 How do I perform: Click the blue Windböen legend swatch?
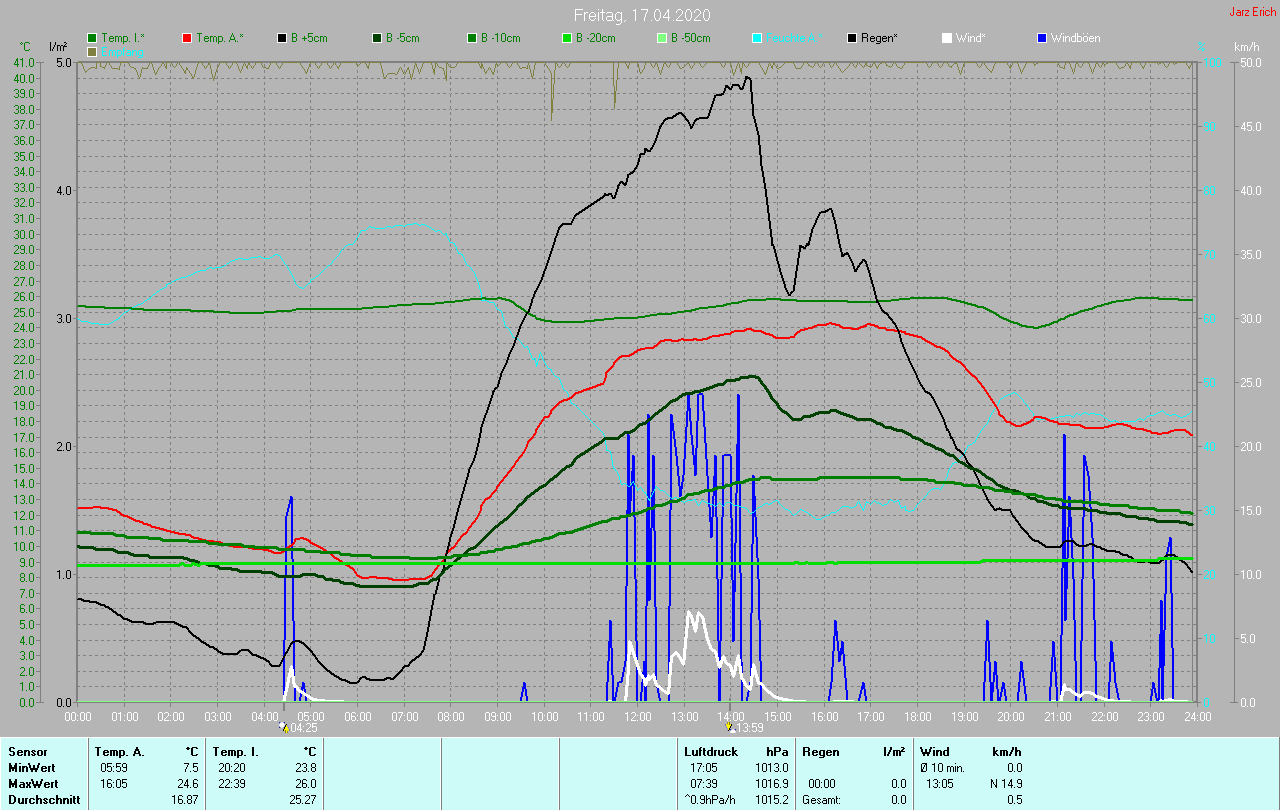pos(1042,38)
